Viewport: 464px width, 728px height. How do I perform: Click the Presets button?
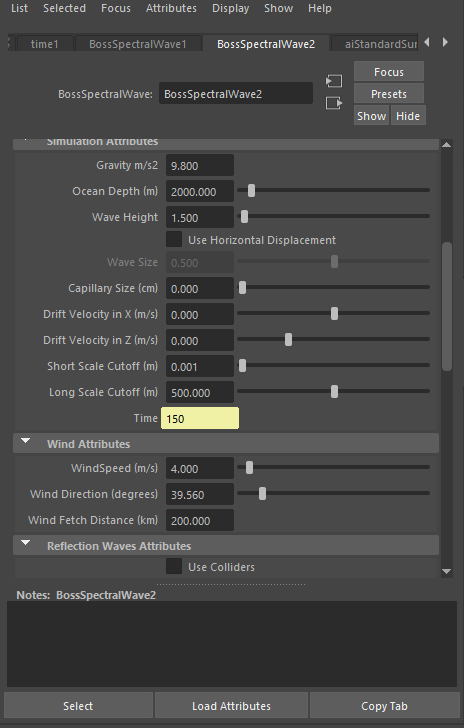point(389,94)
